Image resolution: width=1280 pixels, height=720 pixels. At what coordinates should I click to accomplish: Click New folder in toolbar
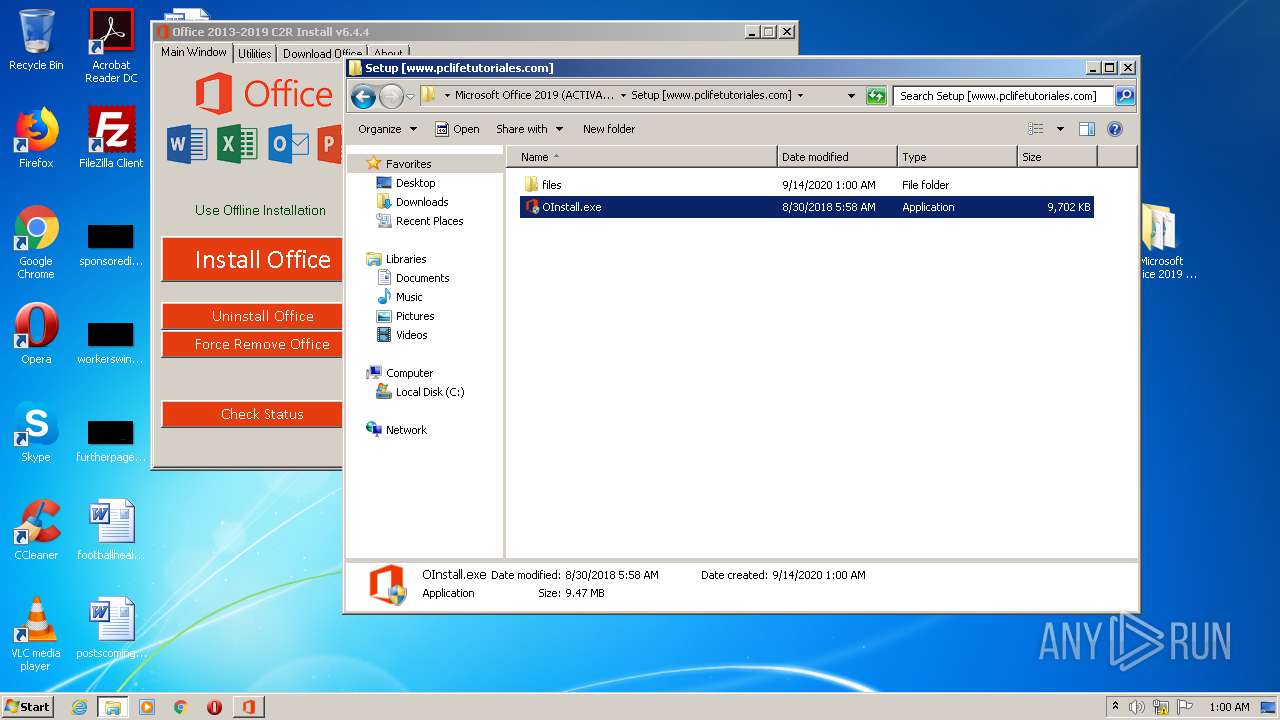tap(609, 129)
